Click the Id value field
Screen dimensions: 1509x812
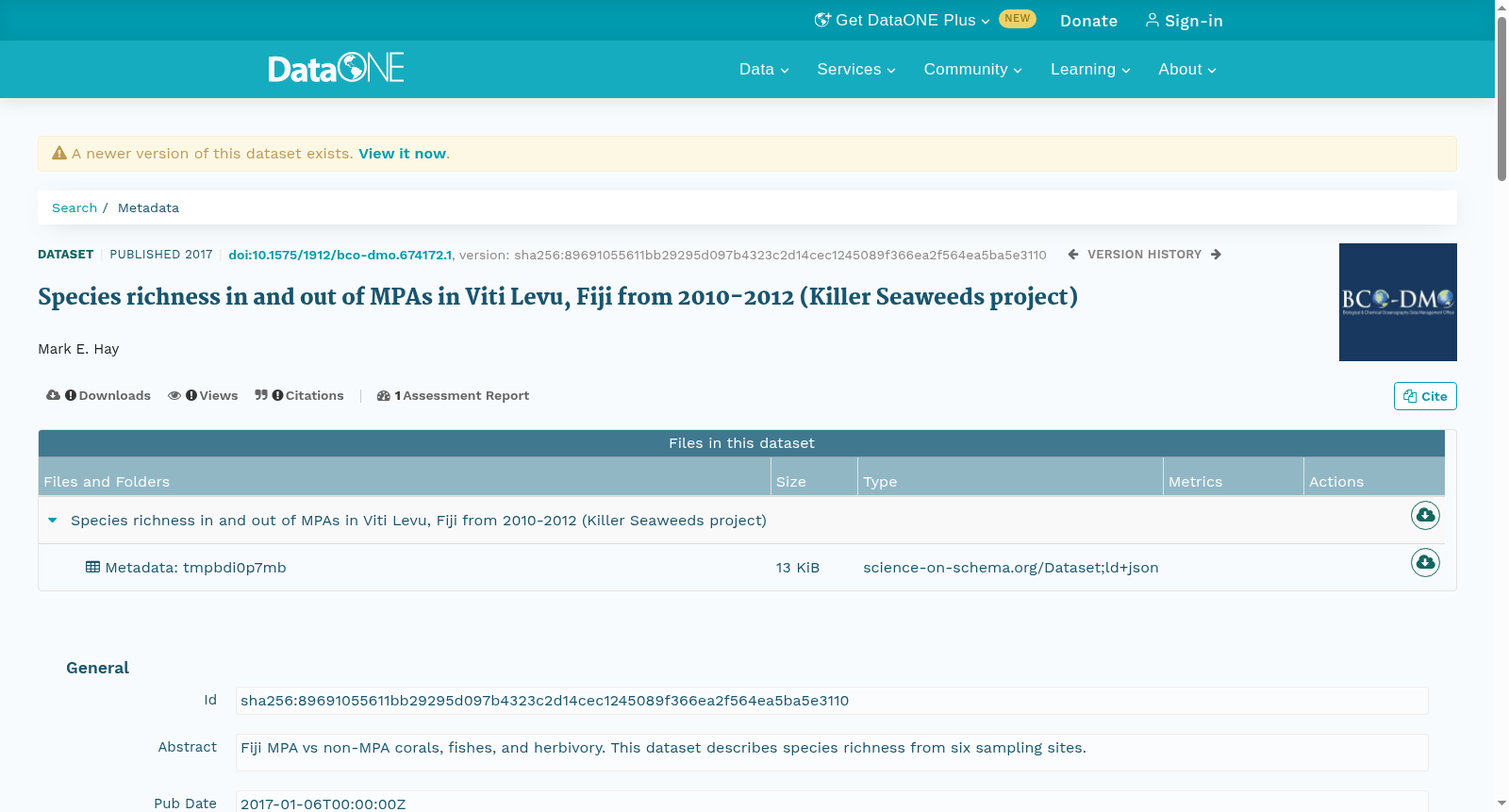[832, 701]
